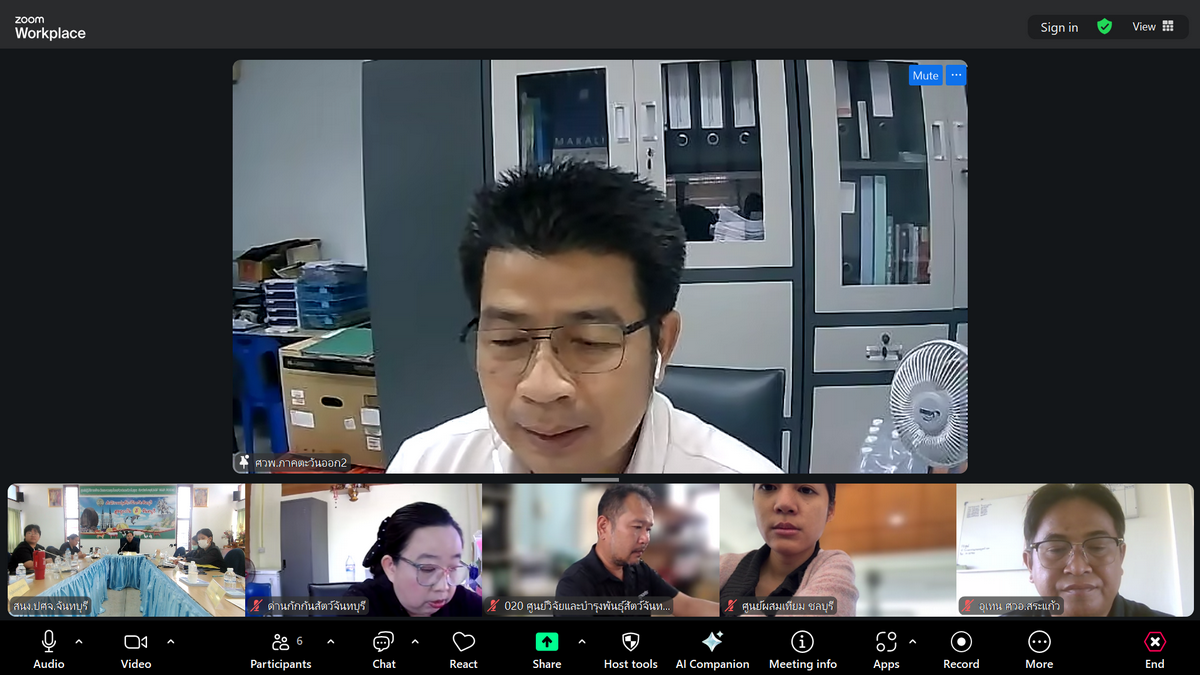The width and height of the screenshot is (1200, 675).
Task: Start recording with the Record button
Action: (x=961, y=648)
